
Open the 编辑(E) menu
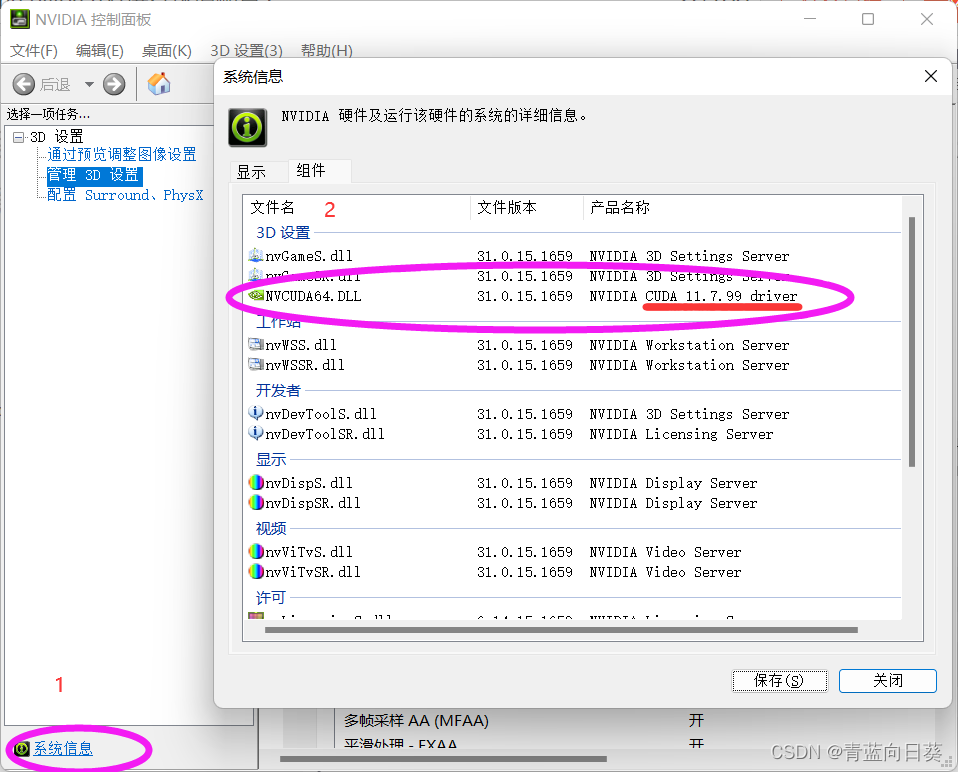click(x=100, y=51)
